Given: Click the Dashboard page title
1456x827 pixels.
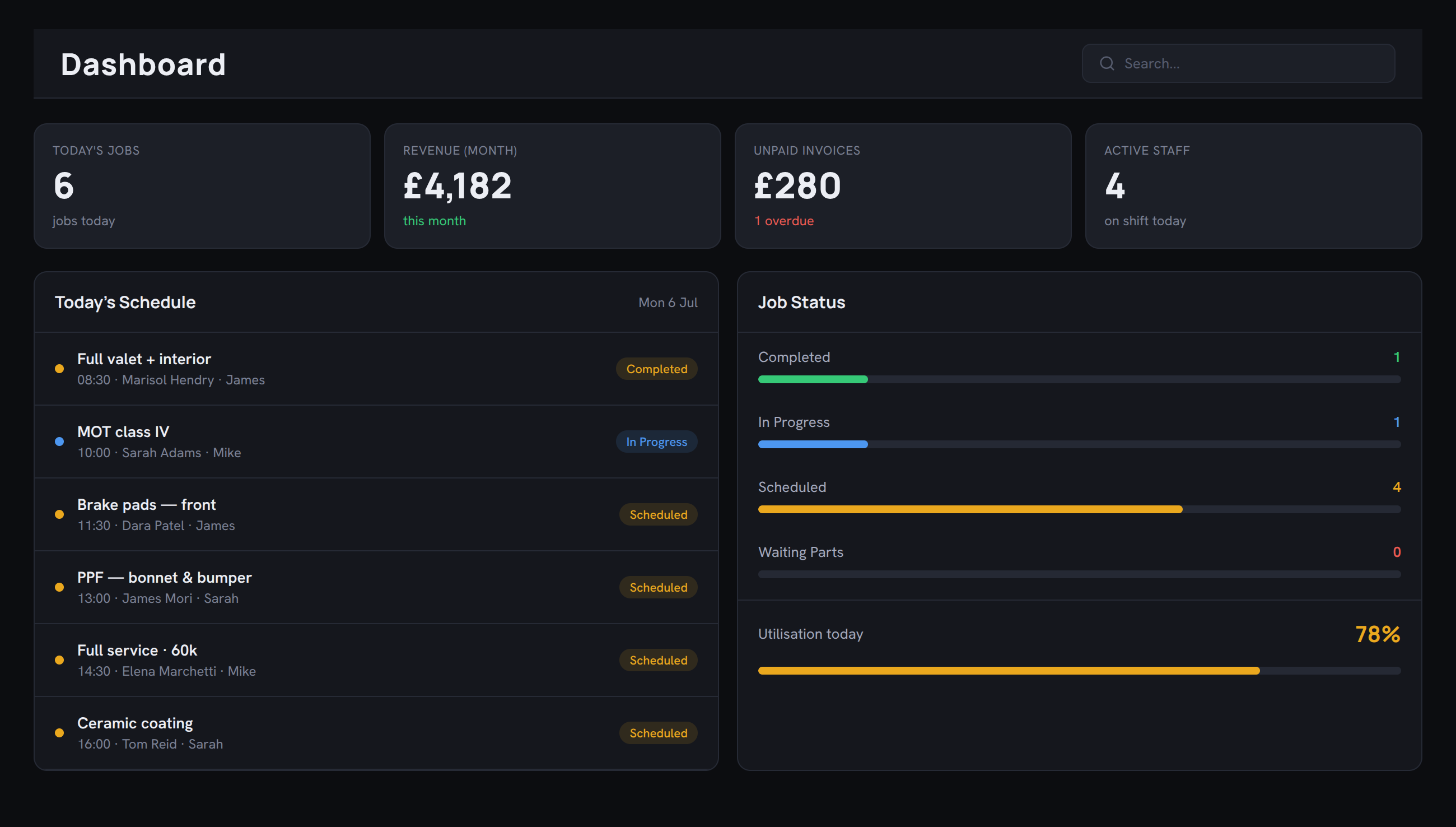Looking at the screenshot, I should 143,64.
